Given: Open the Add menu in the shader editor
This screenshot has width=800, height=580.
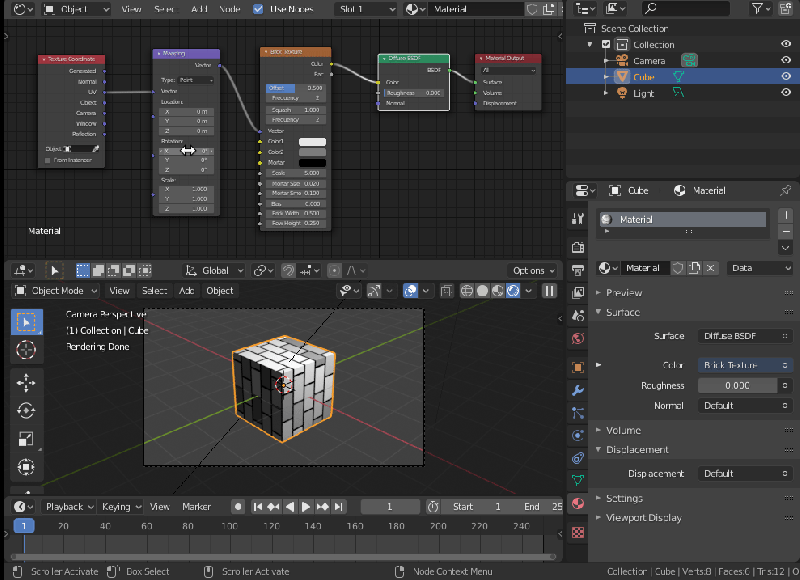Looking at the screenshot, I should click(200, 9).
